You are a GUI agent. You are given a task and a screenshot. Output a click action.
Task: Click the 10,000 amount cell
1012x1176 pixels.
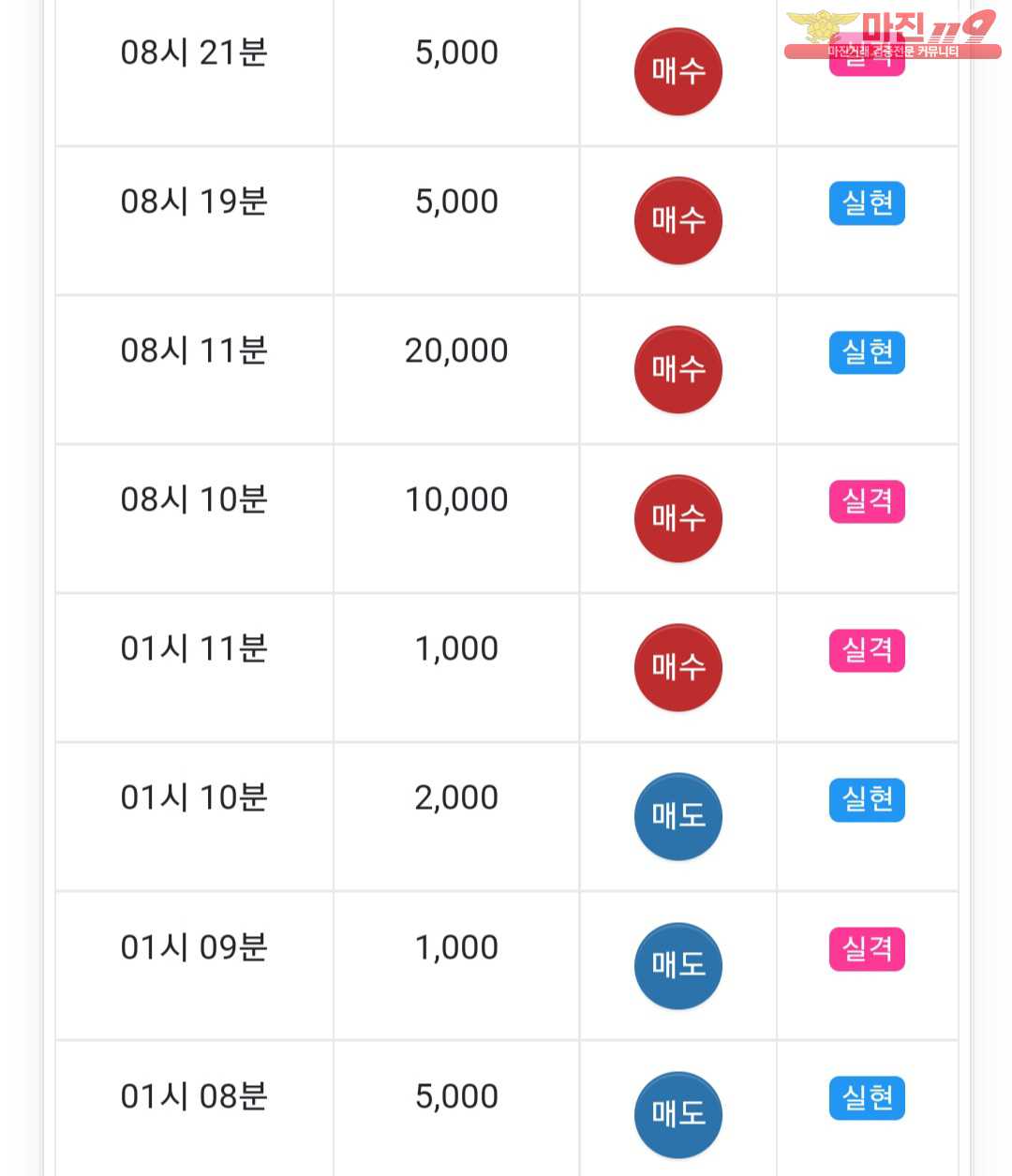click(x=456, y=518)
